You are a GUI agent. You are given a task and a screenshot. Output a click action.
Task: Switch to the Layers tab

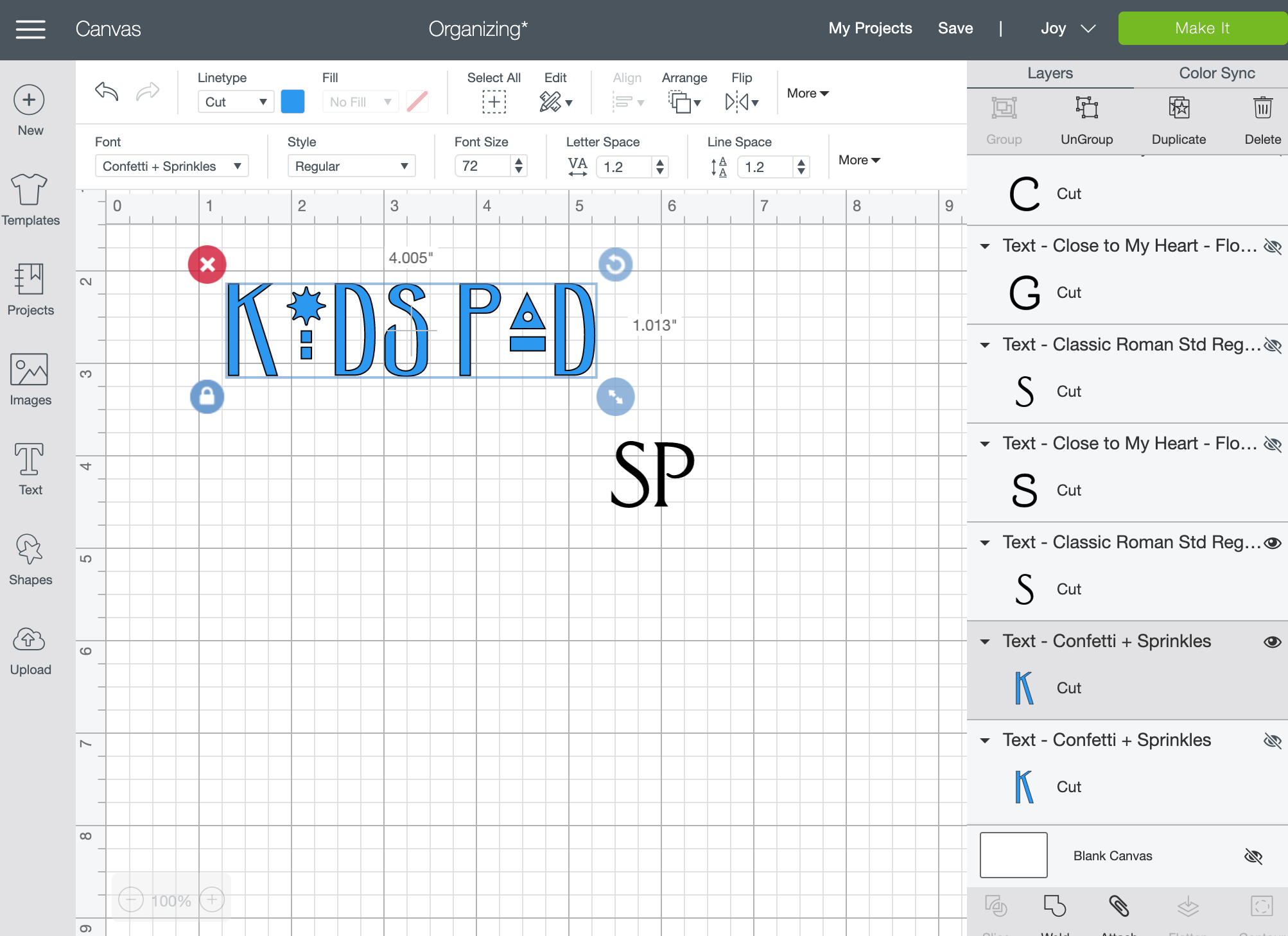[x=1050, y=73]
